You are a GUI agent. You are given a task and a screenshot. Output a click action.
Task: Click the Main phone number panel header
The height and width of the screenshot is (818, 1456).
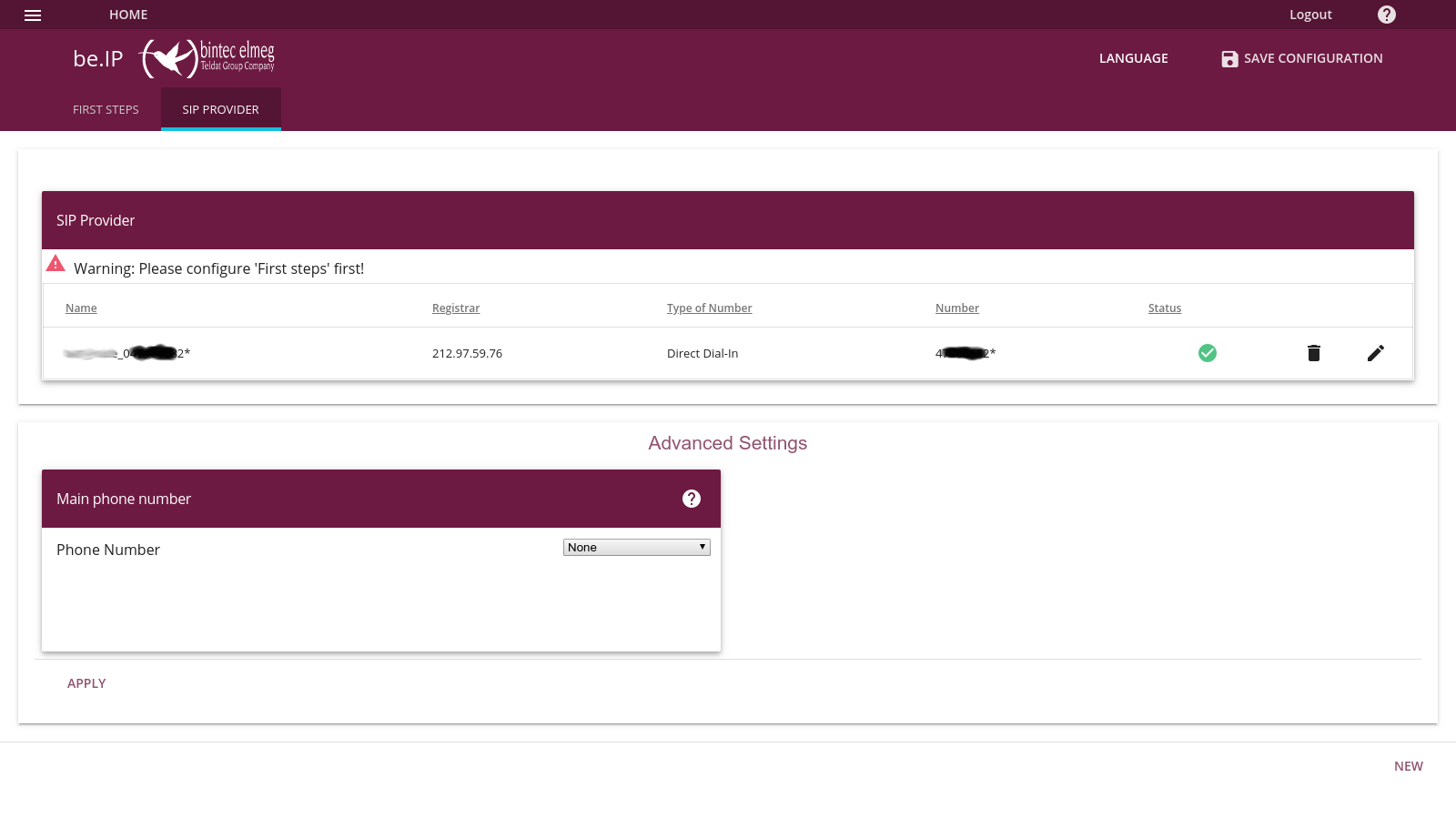[x=381, y=499]
